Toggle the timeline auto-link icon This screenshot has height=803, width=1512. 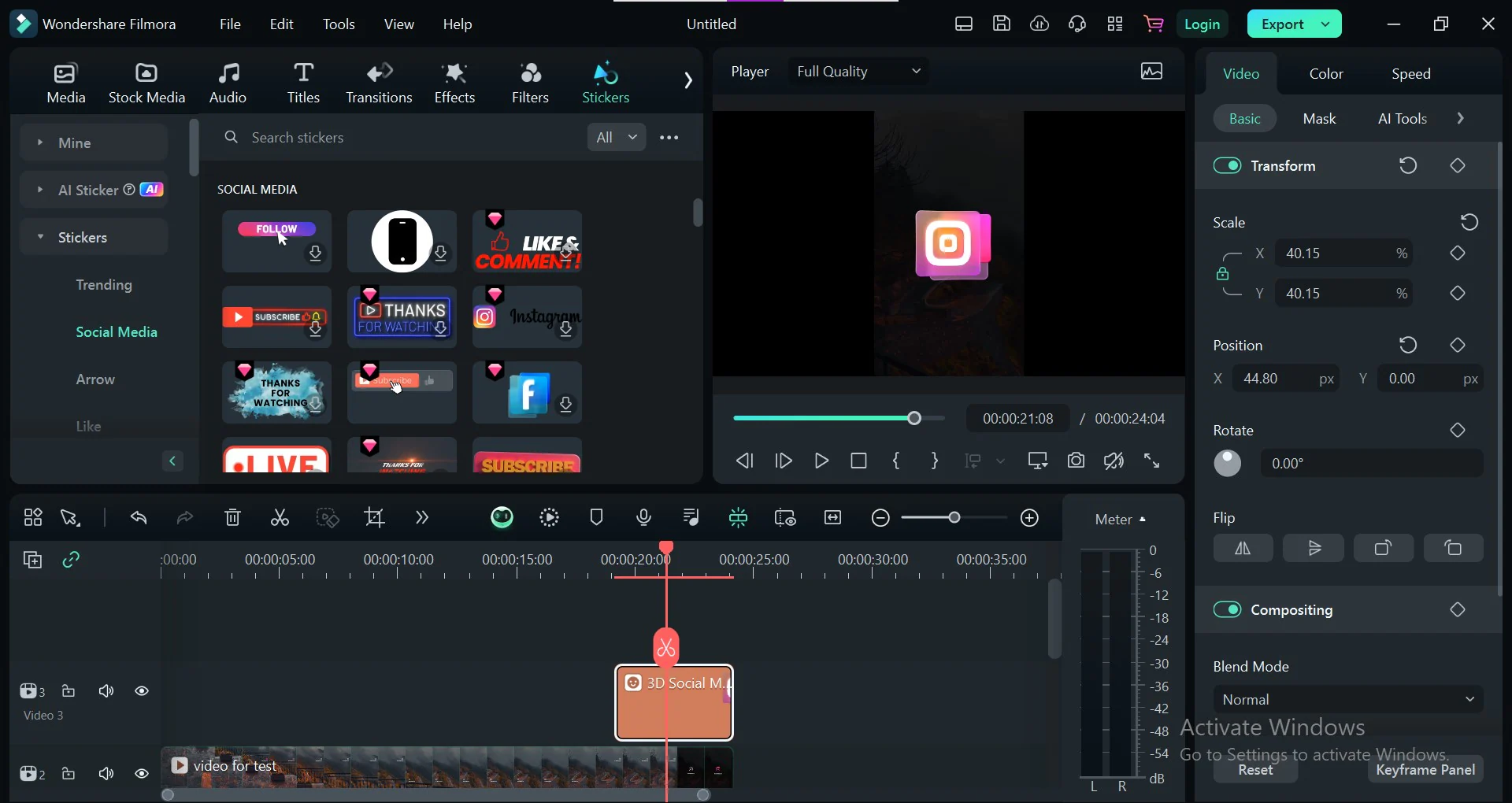pos(71,560)
